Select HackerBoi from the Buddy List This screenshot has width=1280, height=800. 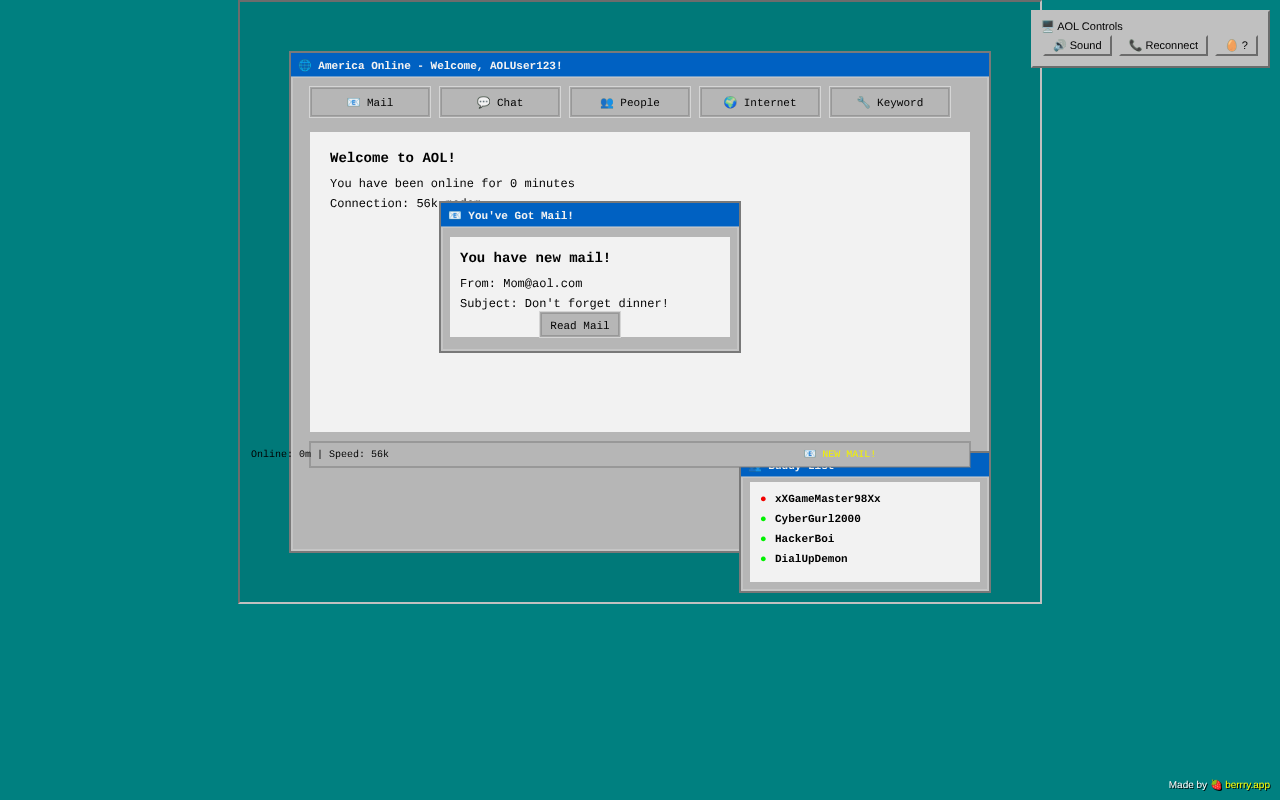click(804, 538)
